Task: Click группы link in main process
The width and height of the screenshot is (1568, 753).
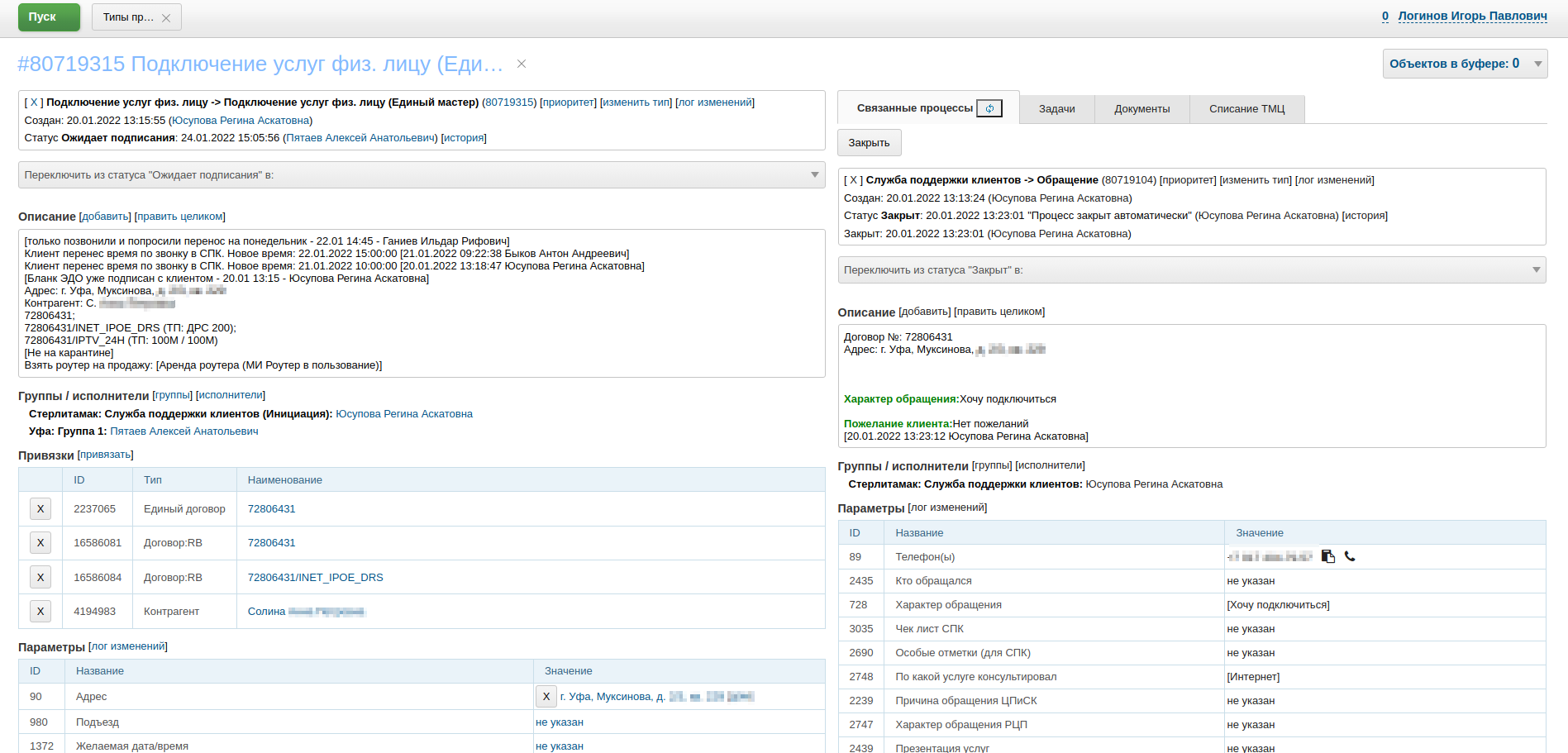Action: [173, 395]
